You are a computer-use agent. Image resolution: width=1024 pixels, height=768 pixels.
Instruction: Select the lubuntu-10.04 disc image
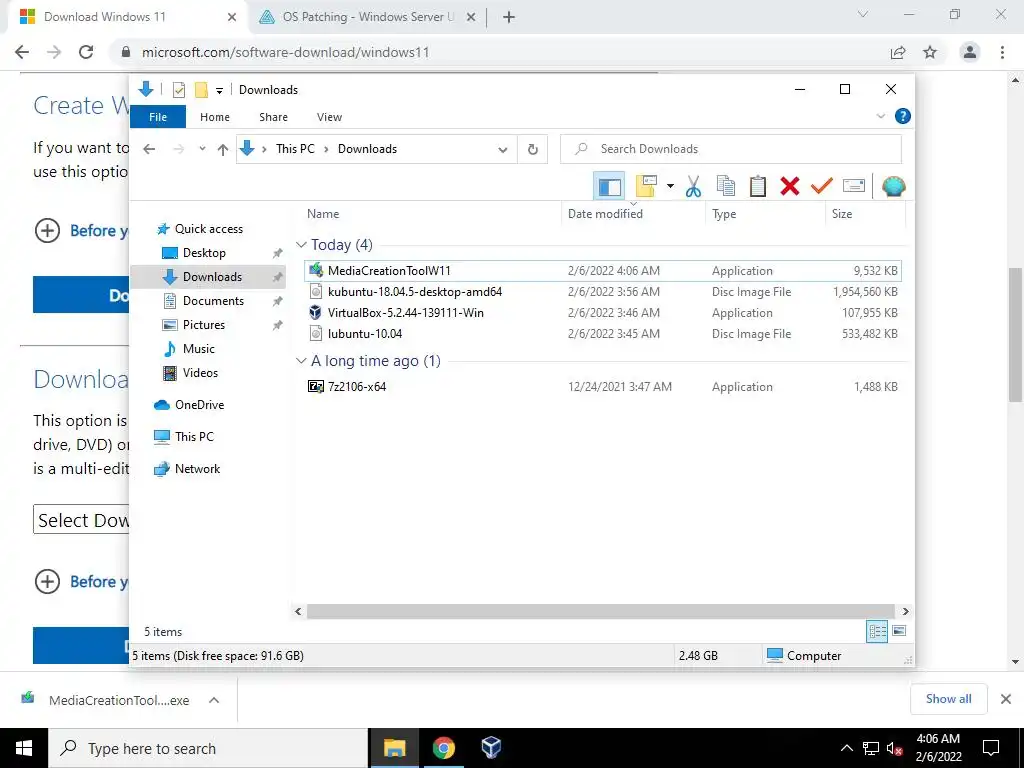point(603,334)
